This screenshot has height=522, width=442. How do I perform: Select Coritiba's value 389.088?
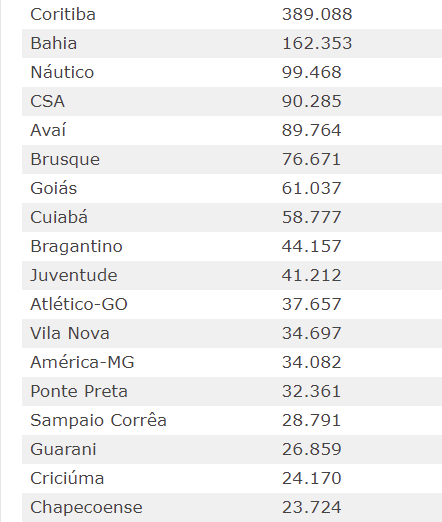(x=317, y=14)
